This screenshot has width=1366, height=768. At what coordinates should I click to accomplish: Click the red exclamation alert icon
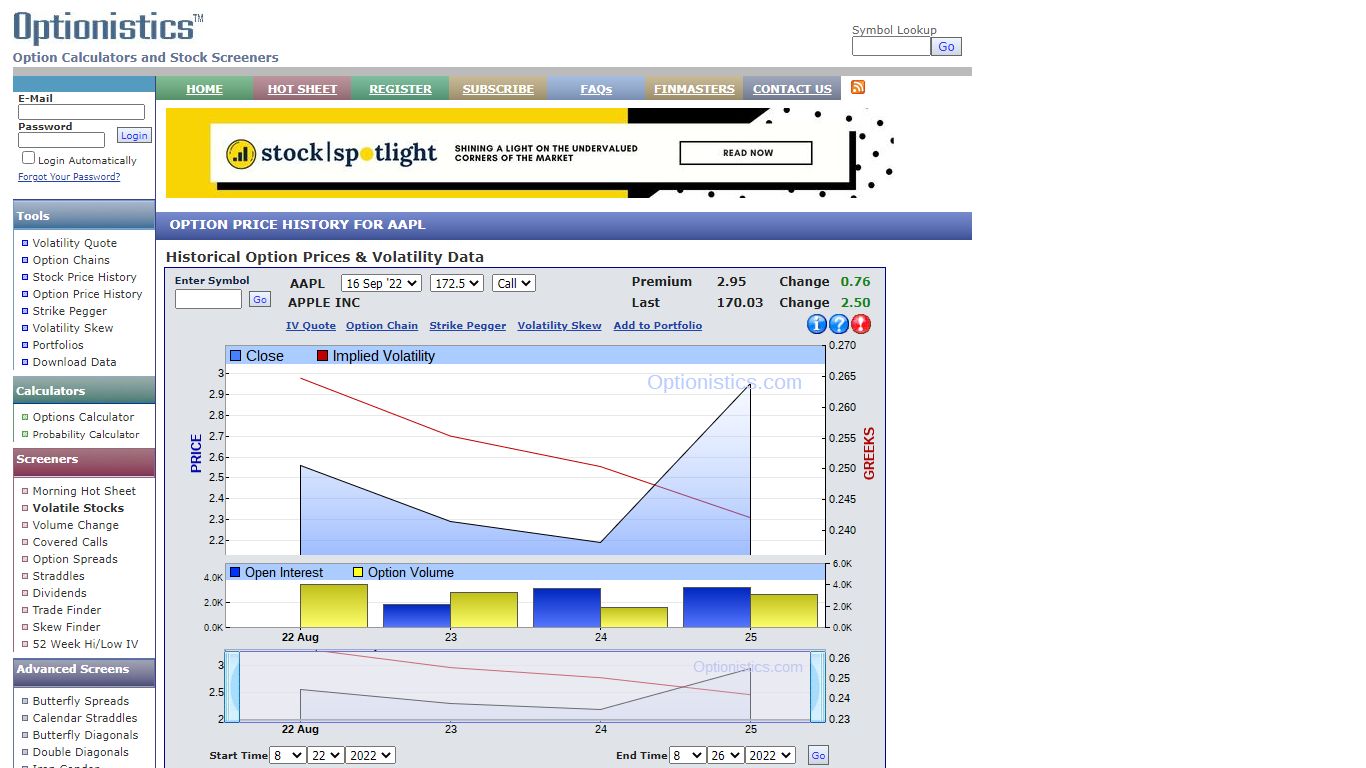(861, 324)
